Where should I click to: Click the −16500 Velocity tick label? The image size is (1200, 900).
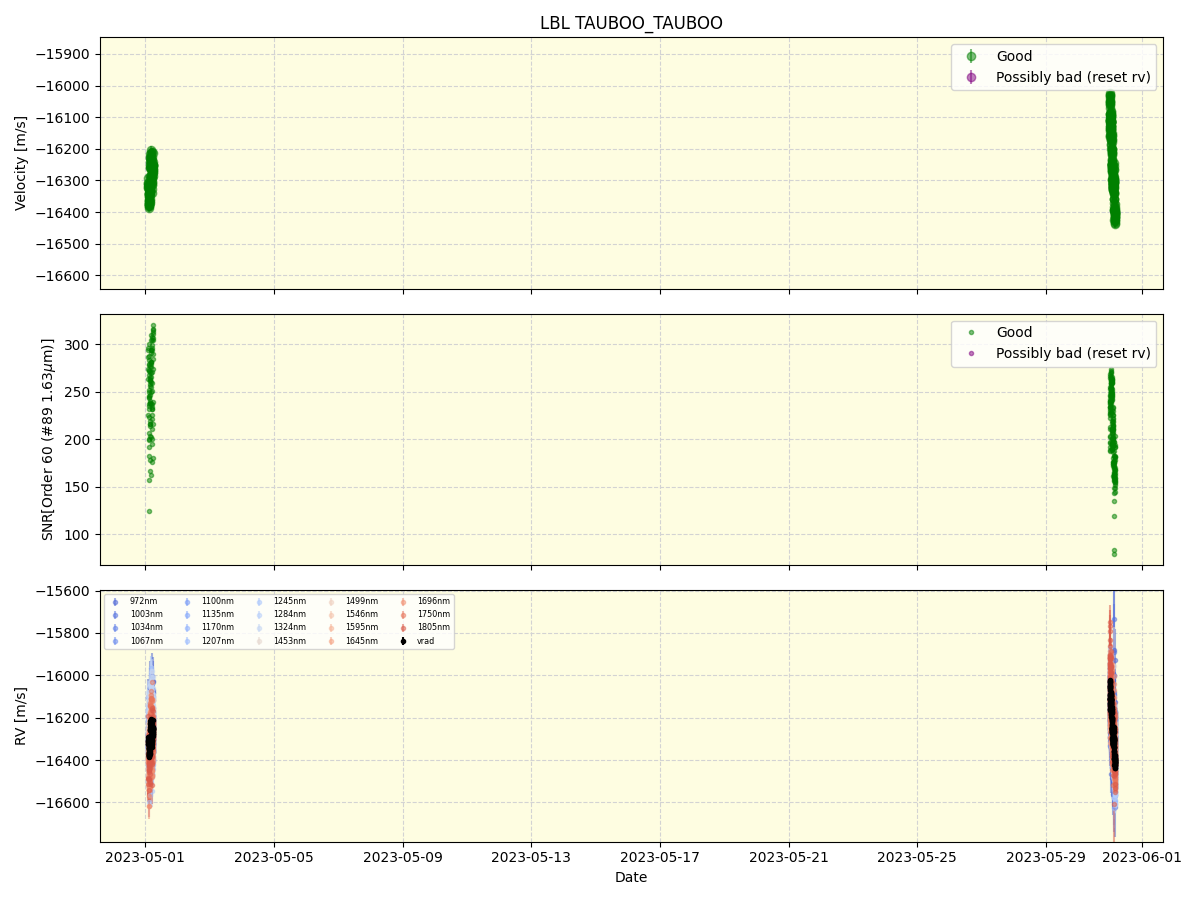(64, 244)
